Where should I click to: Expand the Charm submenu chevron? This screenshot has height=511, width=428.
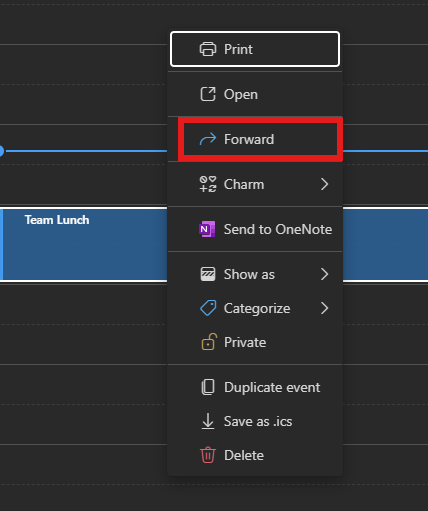click(324, 184)
